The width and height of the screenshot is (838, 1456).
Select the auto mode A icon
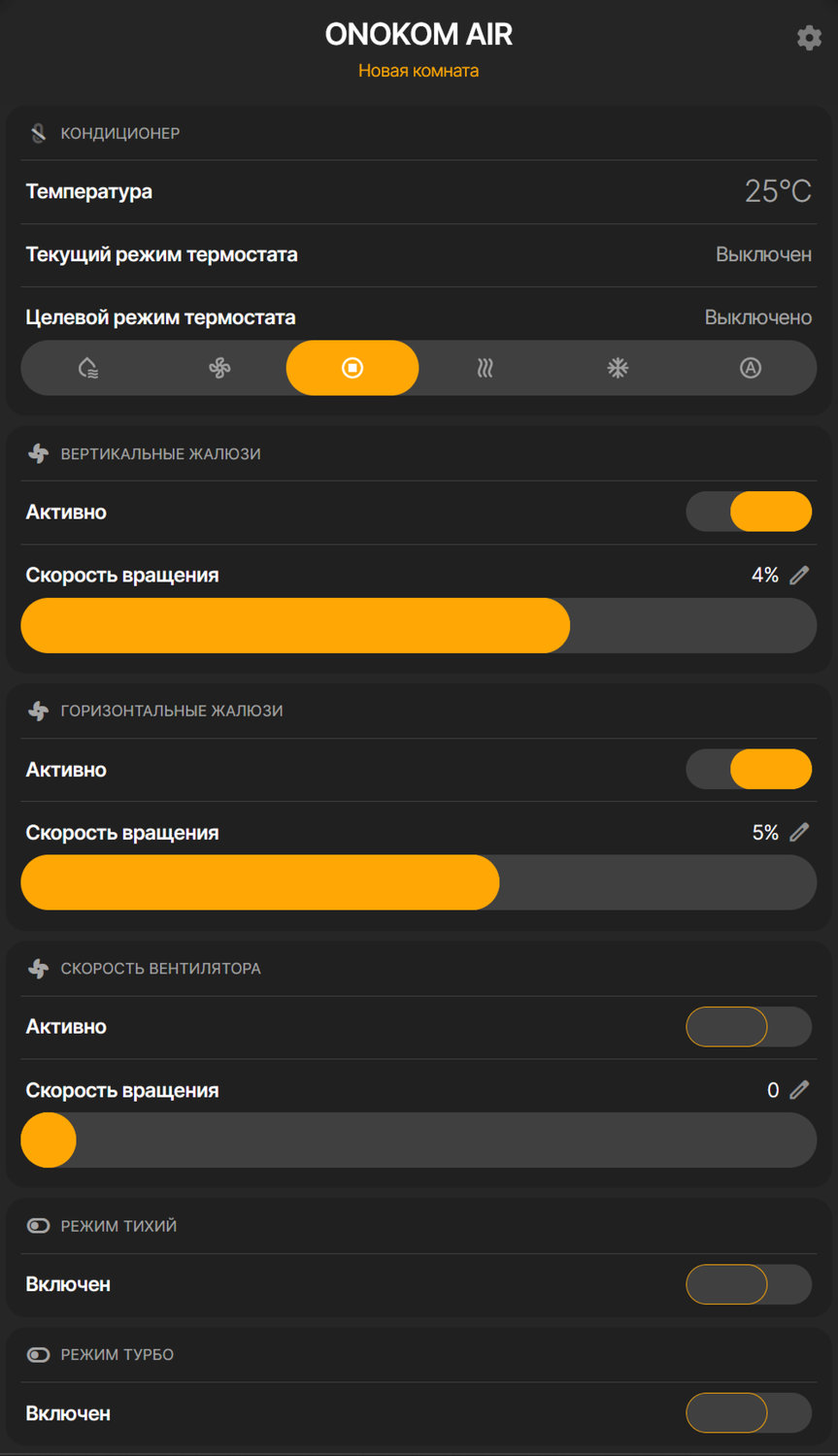click(x=751, y=368)
